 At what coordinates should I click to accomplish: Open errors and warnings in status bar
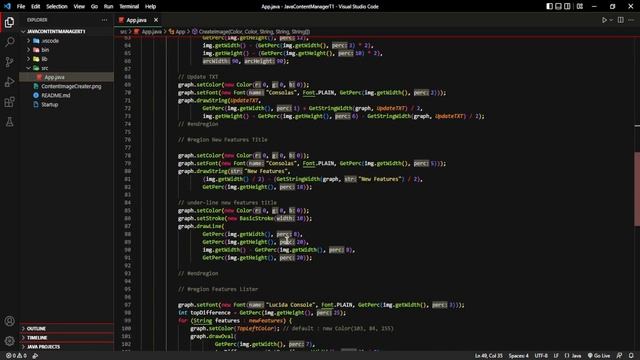click(16, 356)
